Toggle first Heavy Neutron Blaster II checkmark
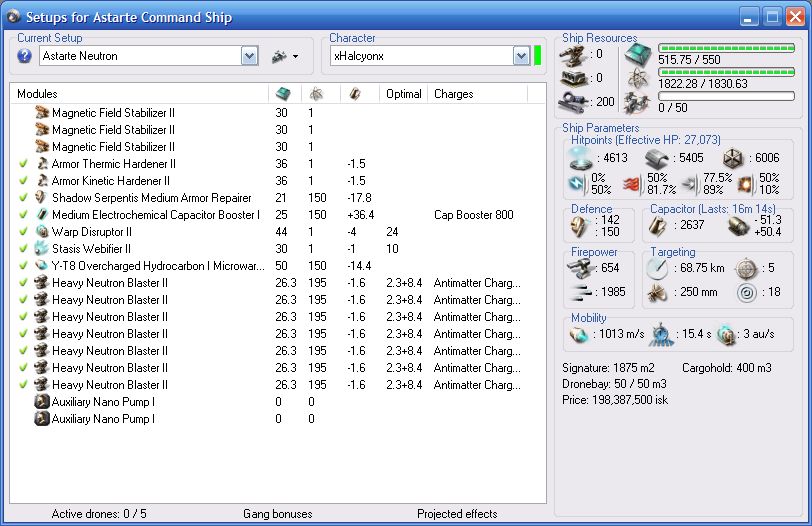Screen dimensions: 812x526 [x=23, y=283]
